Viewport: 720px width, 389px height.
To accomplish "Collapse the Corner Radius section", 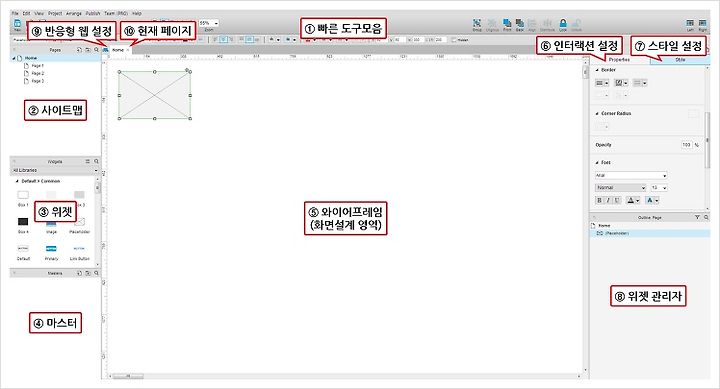I will (597, 113).
